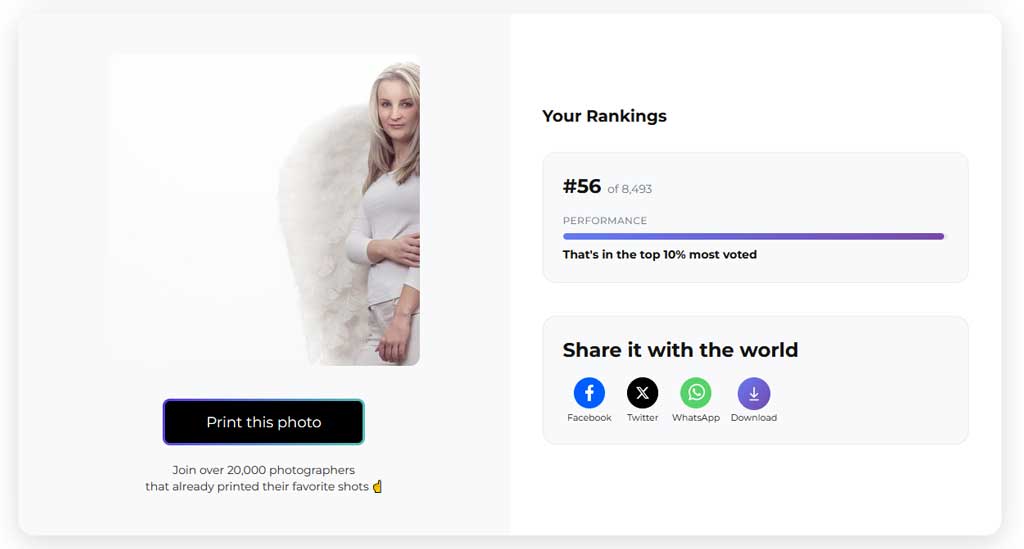The height and width of the screenshot is (549, 1024).
Task: Click the pointing hand emoji
Action: (x=377, y=486)
